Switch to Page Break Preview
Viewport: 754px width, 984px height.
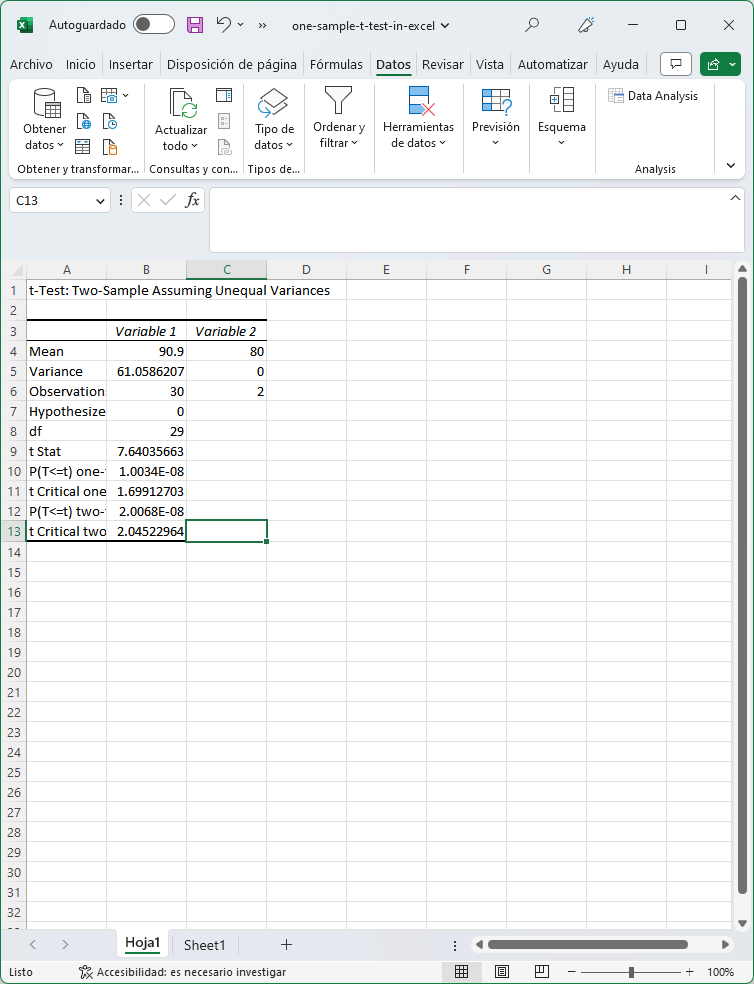click(541, 972)
